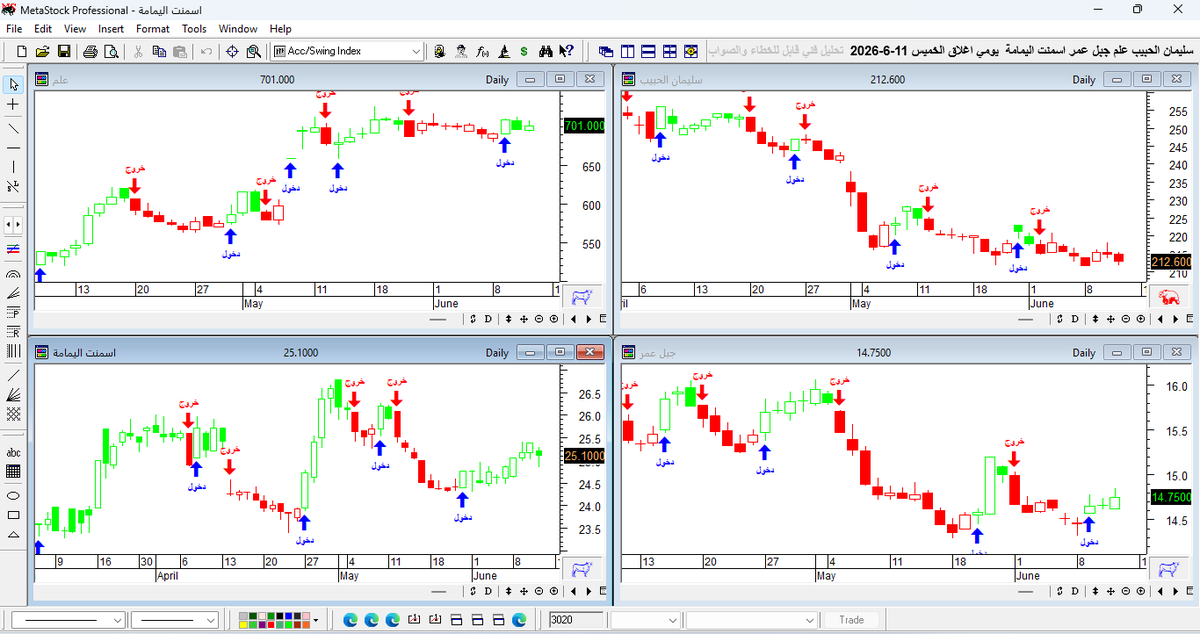The height and width of the screenshot is (634, 1200).
Task: Open the View menu
Action: (x=75, y=29)
